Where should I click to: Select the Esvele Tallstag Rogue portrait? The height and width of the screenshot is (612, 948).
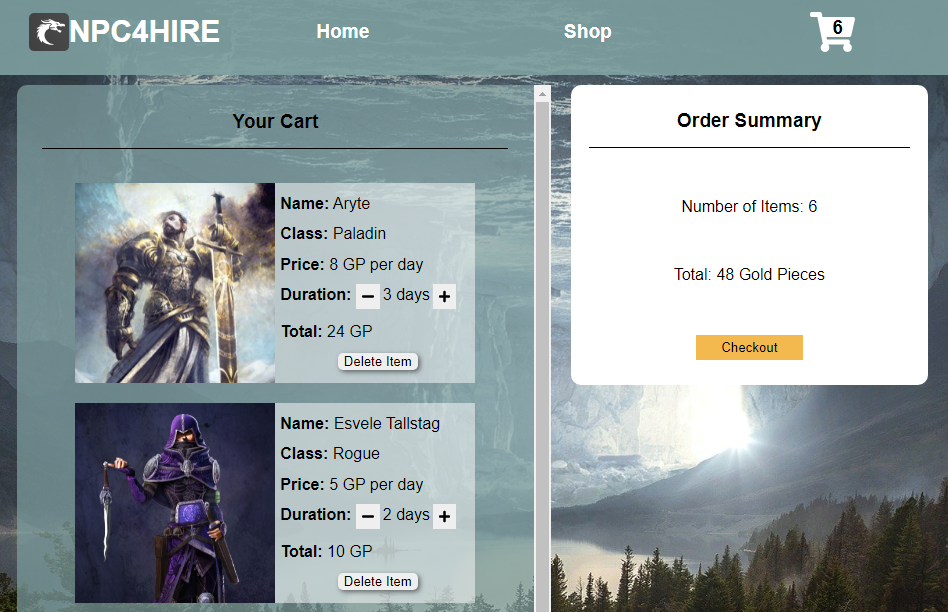(175, 503)
